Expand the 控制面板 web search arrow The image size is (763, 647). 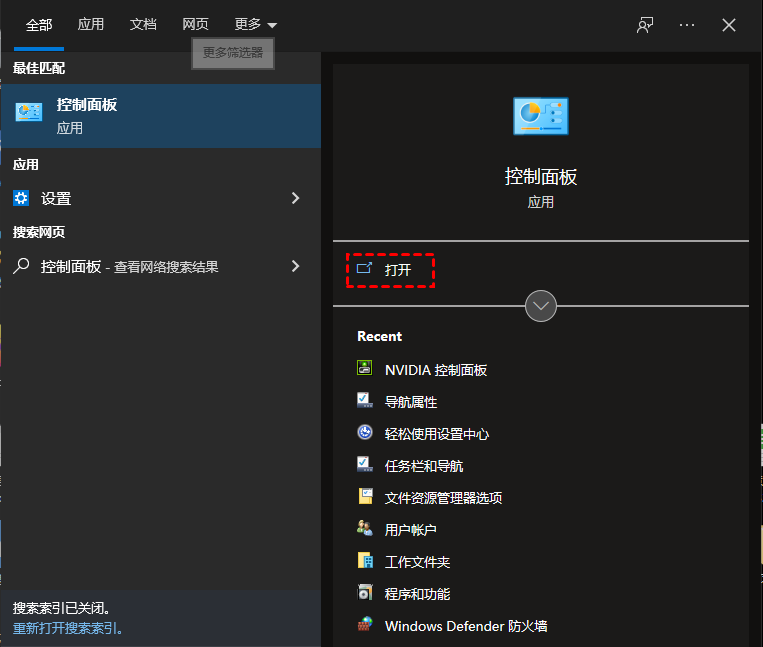point(295,266)
